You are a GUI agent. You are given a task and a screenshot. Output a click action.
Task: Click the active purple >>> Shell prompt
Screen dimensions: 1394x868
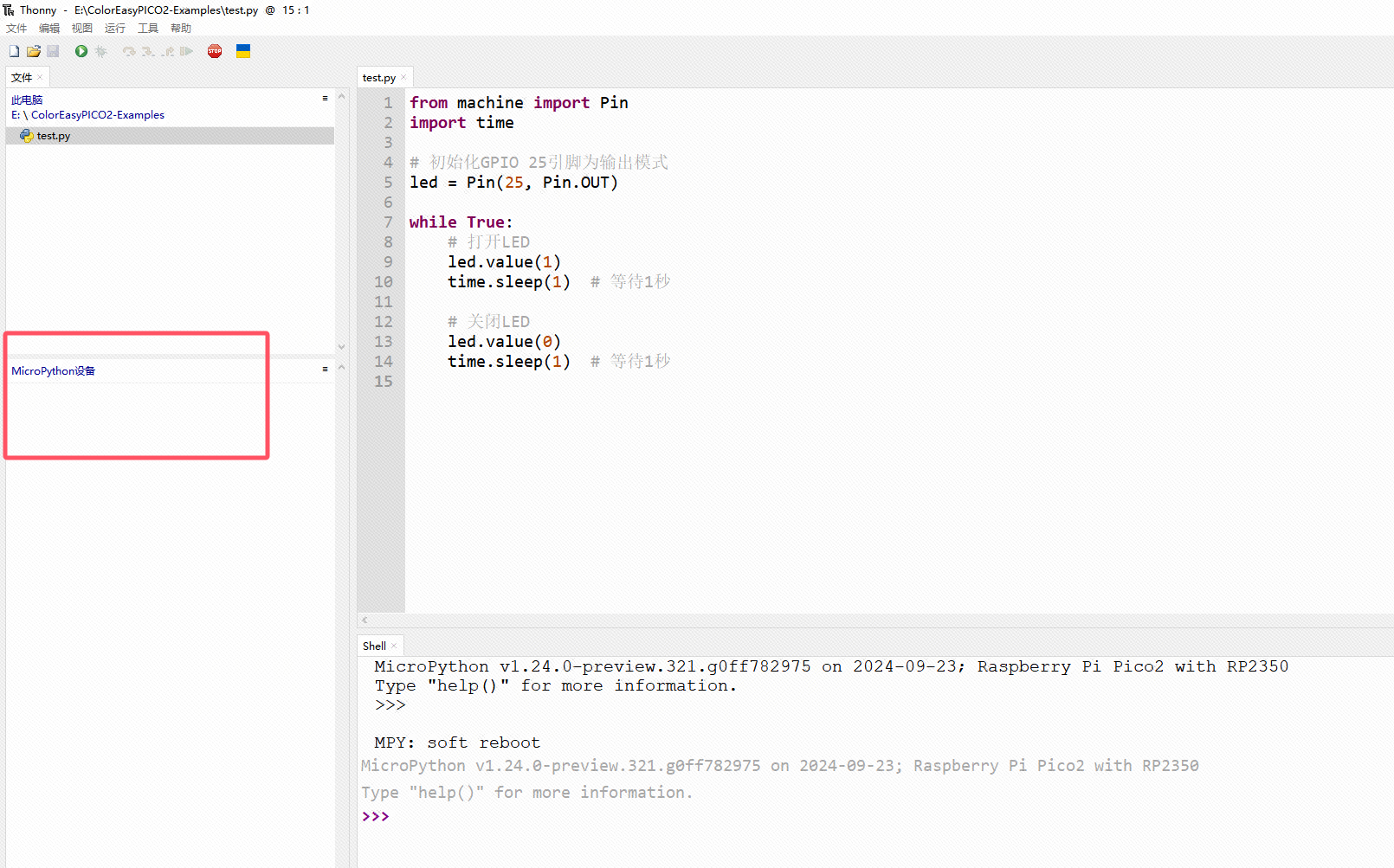pyautogui.click(x=376, y=817)
